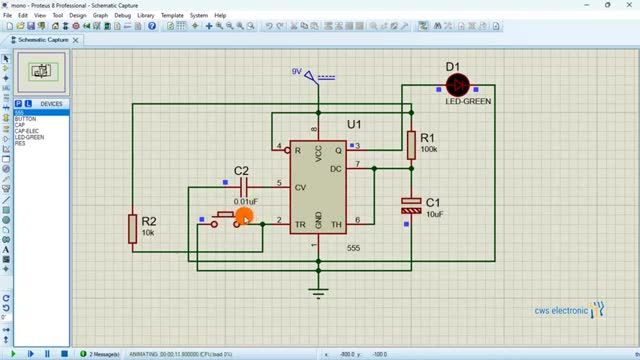
Task: Choose the Component Mode tool
Action: pyautogui.click(x=6, y=69)
